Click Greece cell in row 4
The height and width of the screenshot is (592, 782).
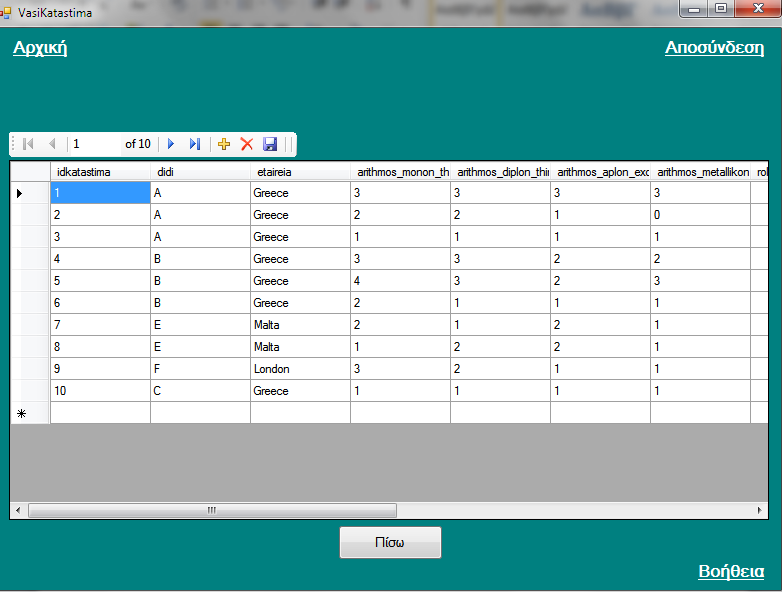pyautogui.click(x=300, y=259)
